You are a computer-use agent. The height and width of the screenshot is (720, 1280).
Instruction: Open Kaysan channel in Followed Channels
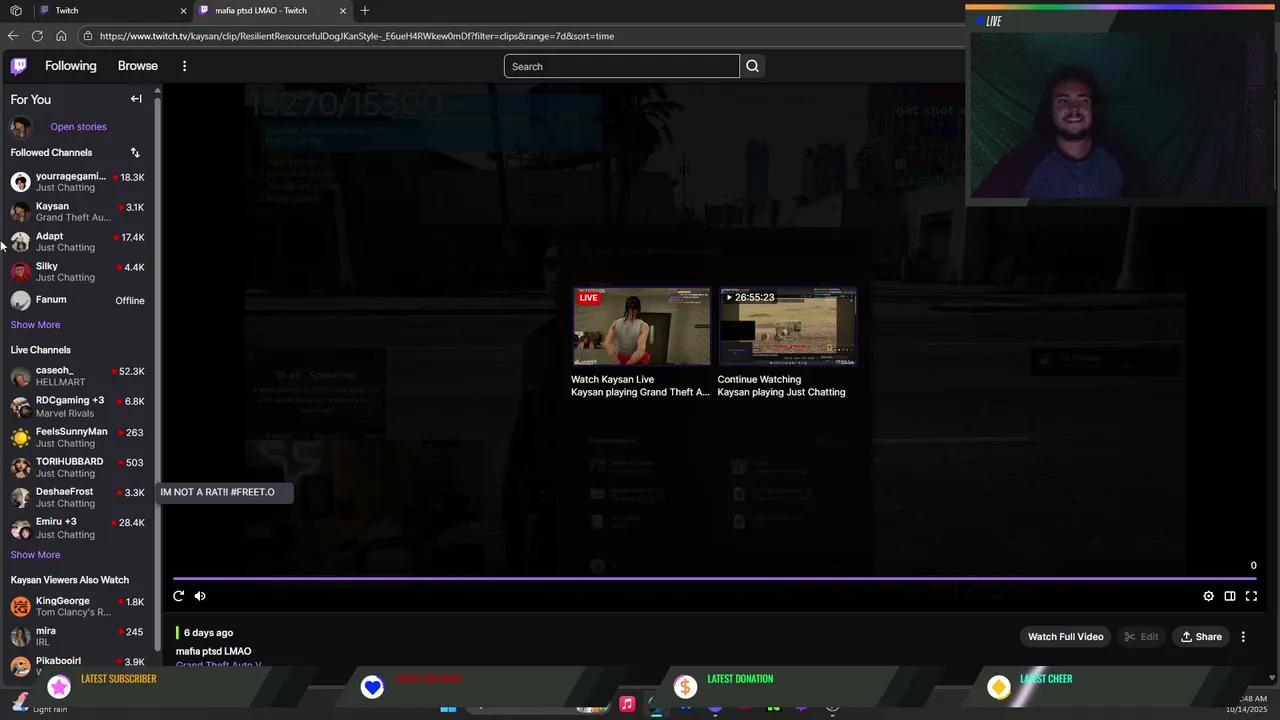(x=78, y=212)
